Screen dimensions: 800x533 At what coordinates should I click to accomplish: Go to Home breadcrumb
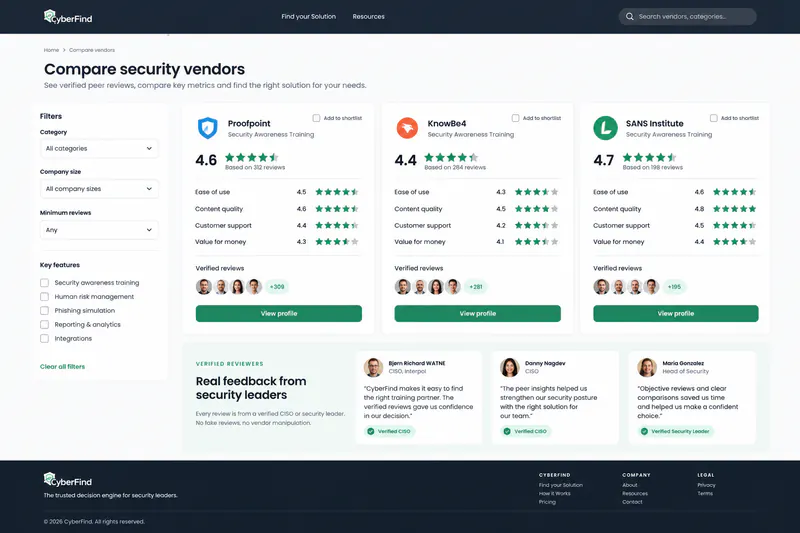[x=51, y=50]
